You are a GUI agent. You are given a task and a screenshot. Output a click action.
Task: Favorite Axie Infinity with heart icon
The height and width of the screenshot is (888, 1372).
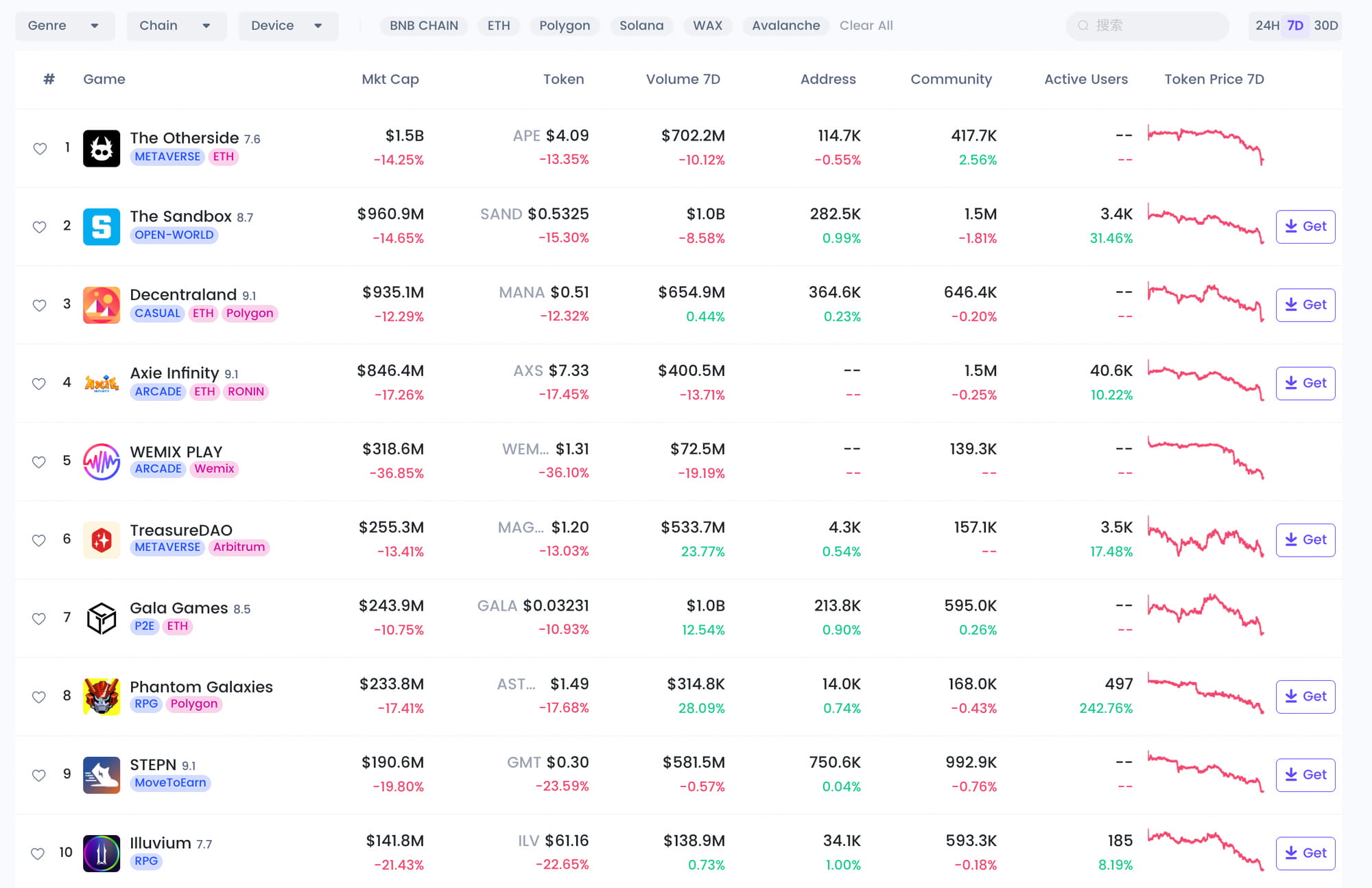[x=40, y=383]
